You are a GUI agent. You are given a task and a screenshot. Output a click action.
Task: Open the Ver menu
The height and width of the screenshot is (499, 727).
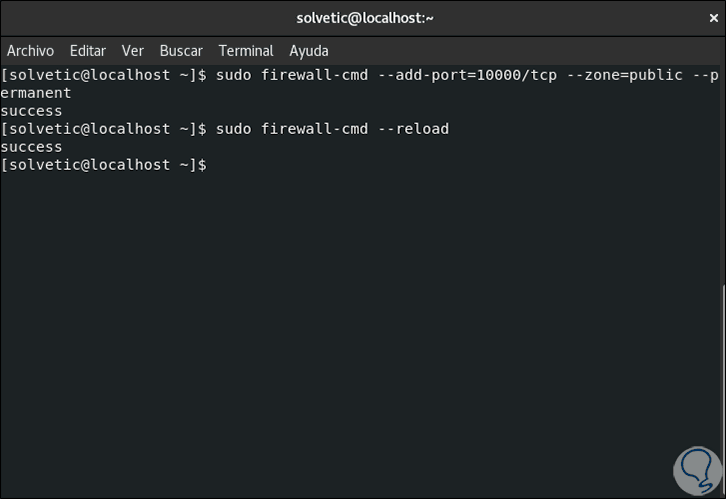click(133, 51)
